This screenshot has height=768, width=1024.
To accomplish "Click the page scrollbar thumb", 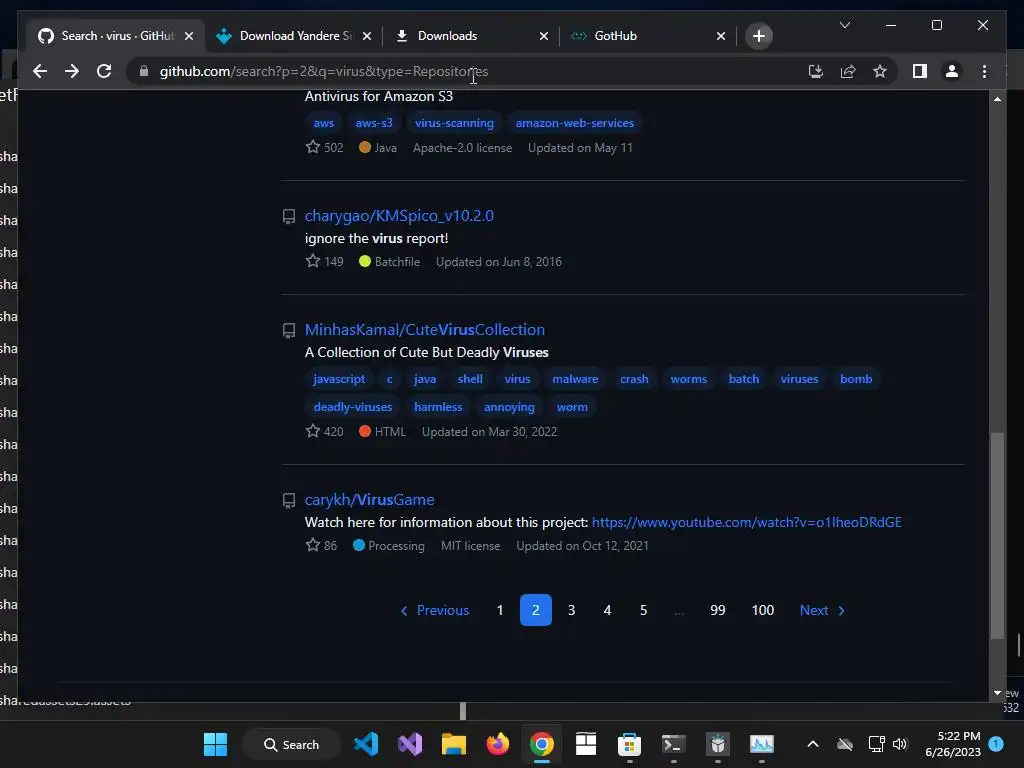I will [997, 536].
